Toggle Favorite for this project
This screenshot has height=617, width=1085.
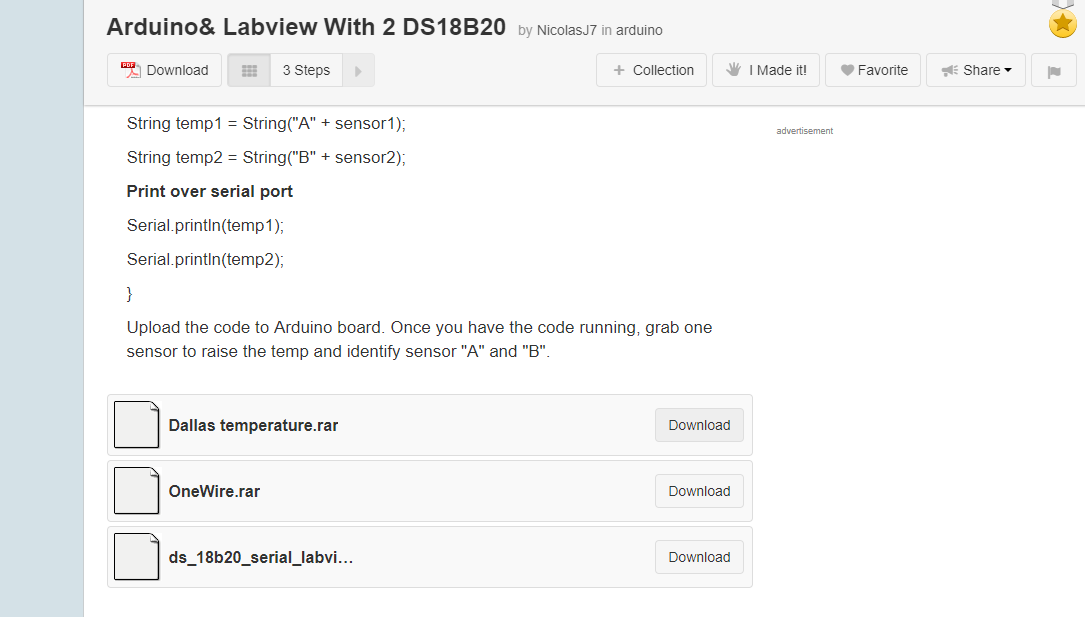872,70
